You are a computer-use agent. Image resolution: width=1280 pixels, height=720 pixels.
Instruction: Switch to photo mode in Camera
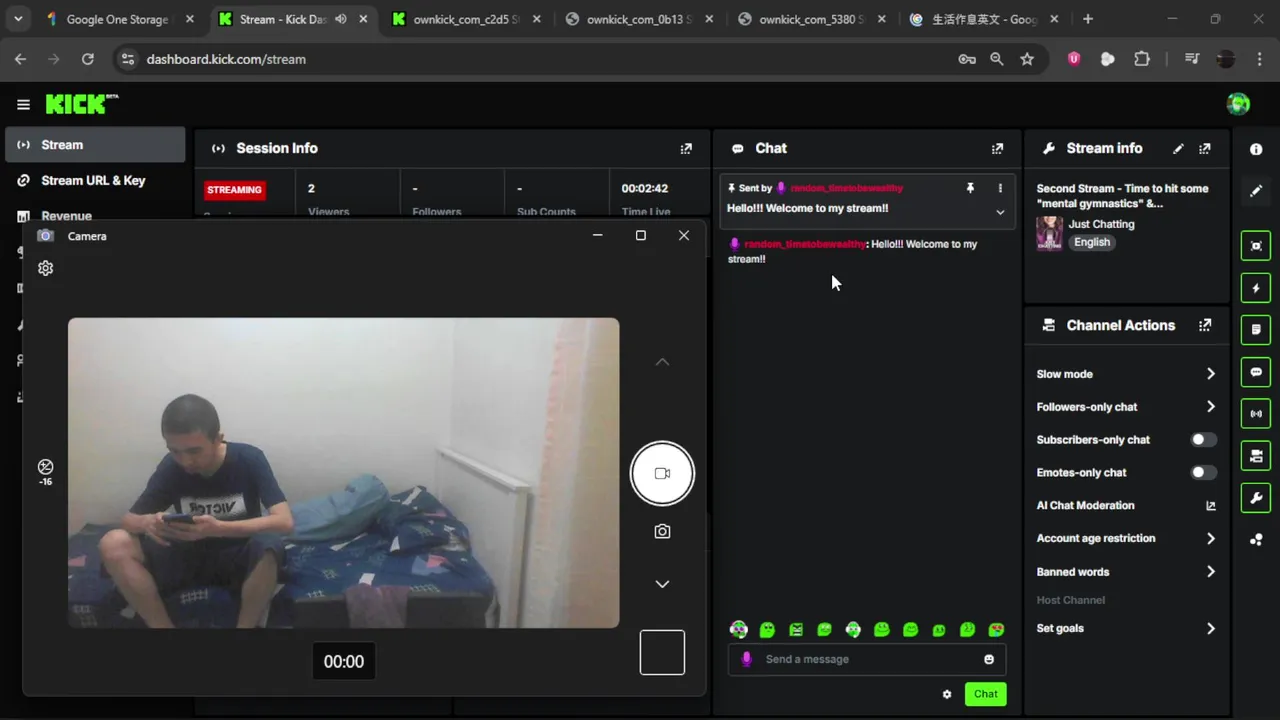pos(662,532)
